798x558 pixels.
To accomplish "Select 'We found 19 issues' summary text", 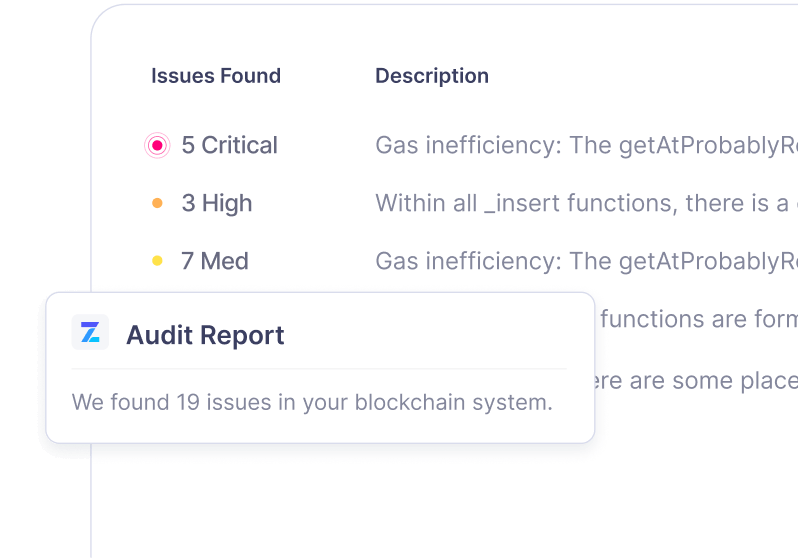I will pos(312,402).
